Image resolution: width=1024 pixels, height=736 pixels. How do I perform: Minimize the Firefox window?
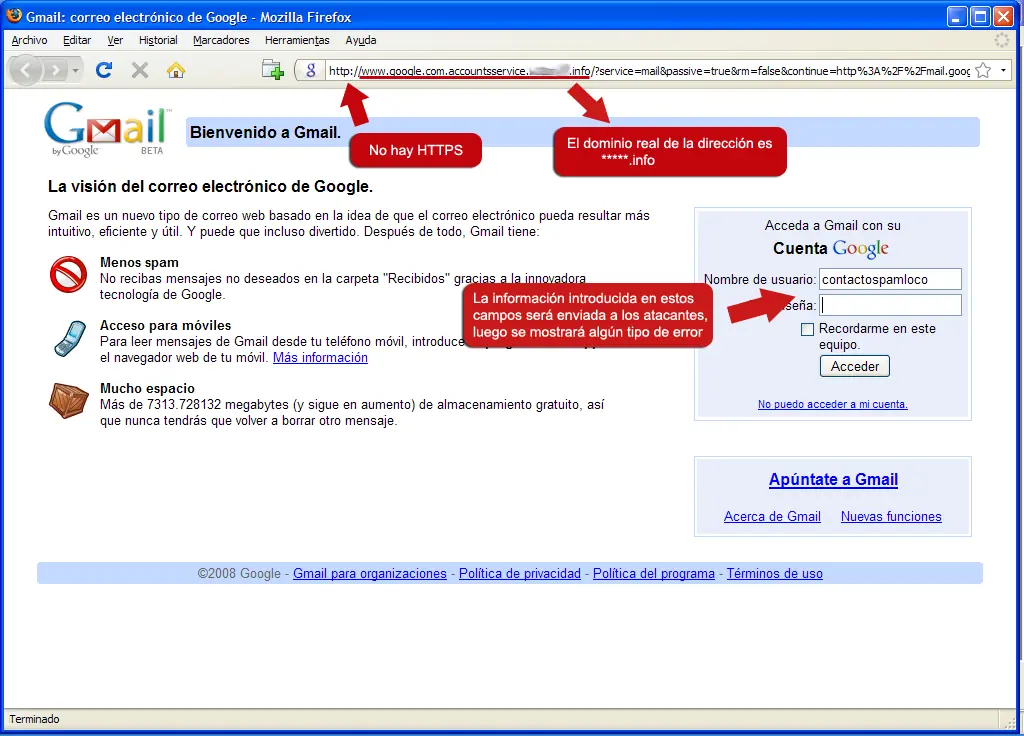(957, 16)
